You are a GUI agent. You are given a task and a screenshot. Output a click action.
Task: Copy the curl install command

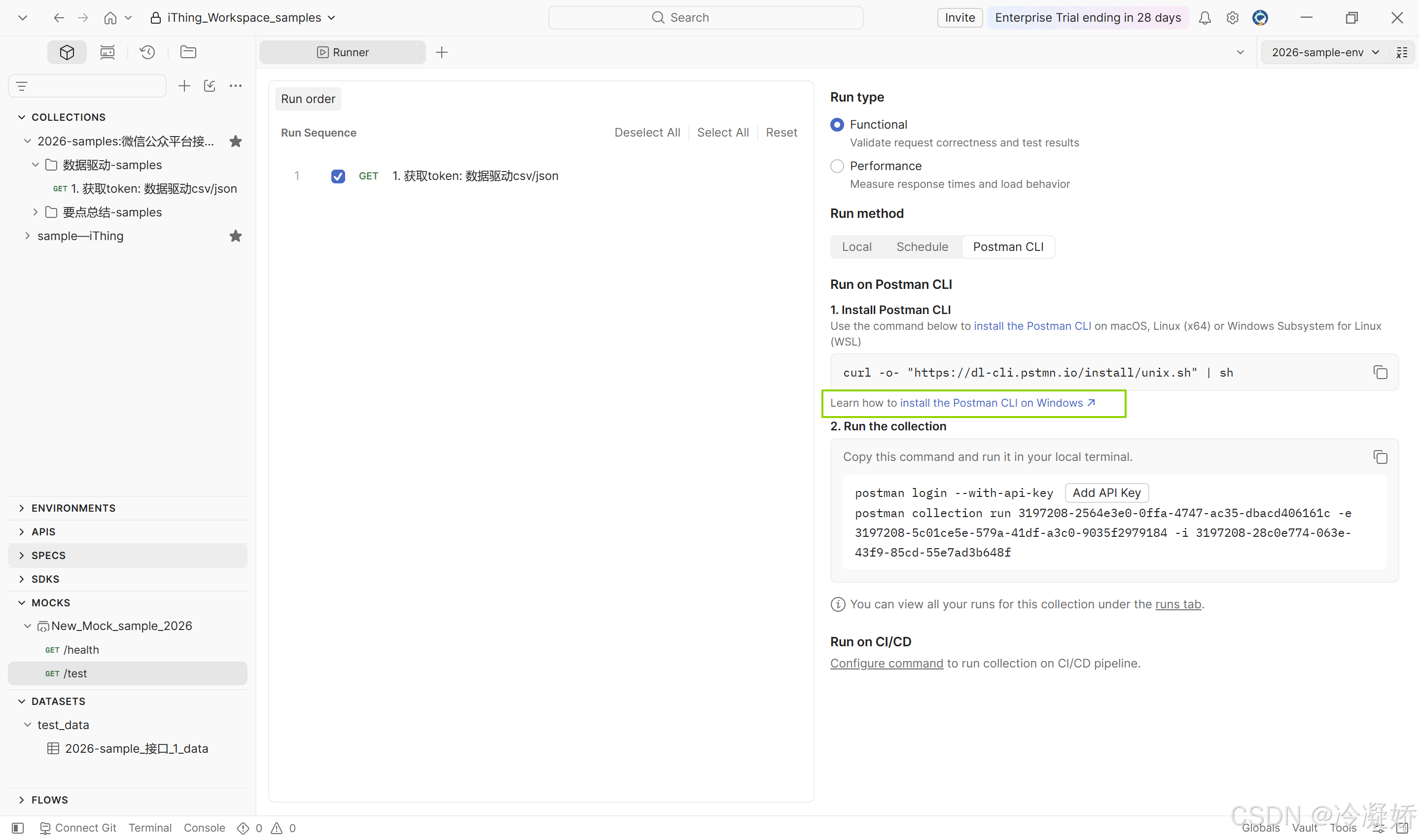tap(1380, 373)
